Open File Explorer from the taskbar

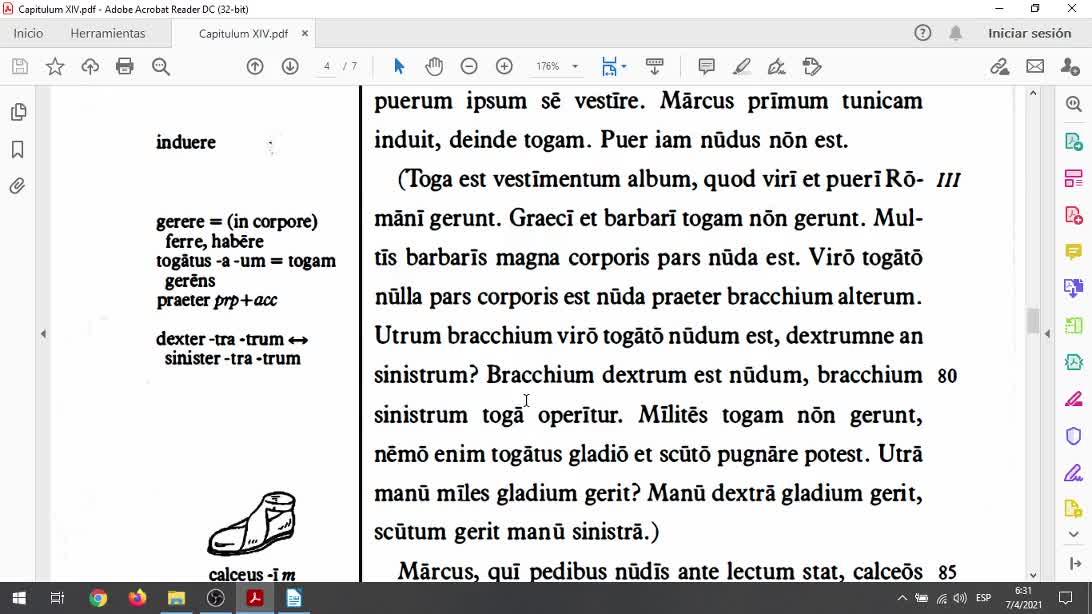click(176, 598)
